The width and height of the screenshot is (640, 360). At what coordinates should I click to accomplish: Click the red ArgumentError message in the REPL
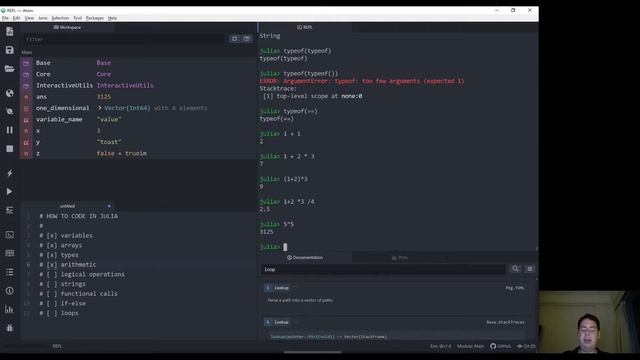coord(362,81)
